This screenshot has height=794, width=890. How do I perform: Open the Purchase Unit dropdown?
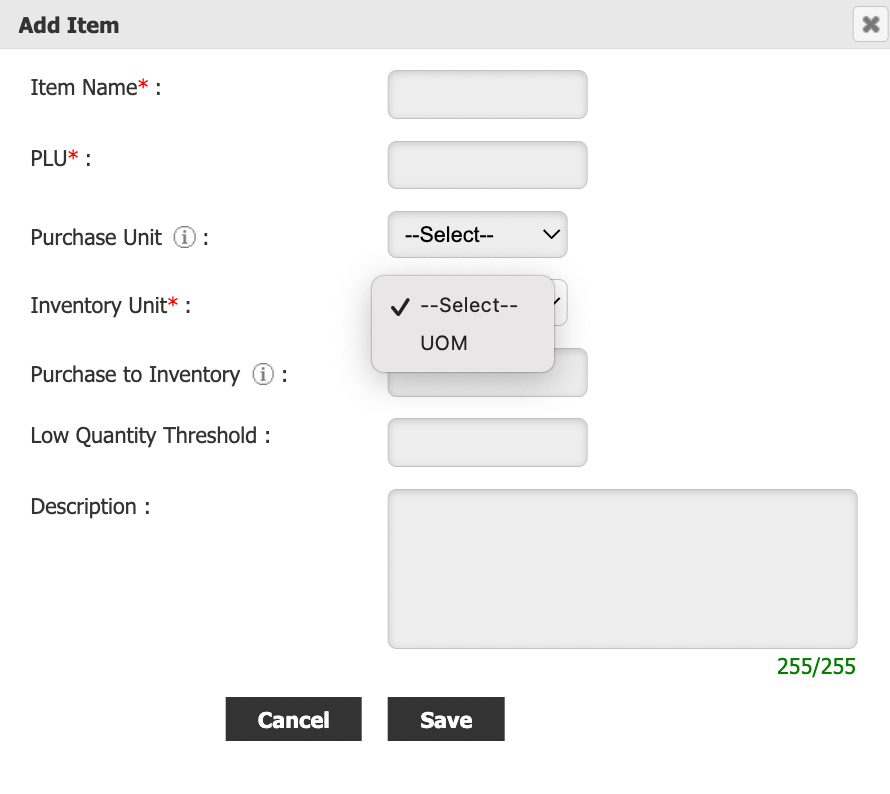point(477,235)
